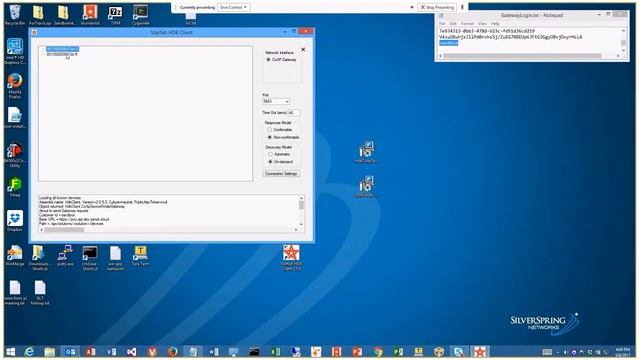640x360 pixels.
Task: Open Internet Explorer from the taskbar
Action: pos(29,351)
